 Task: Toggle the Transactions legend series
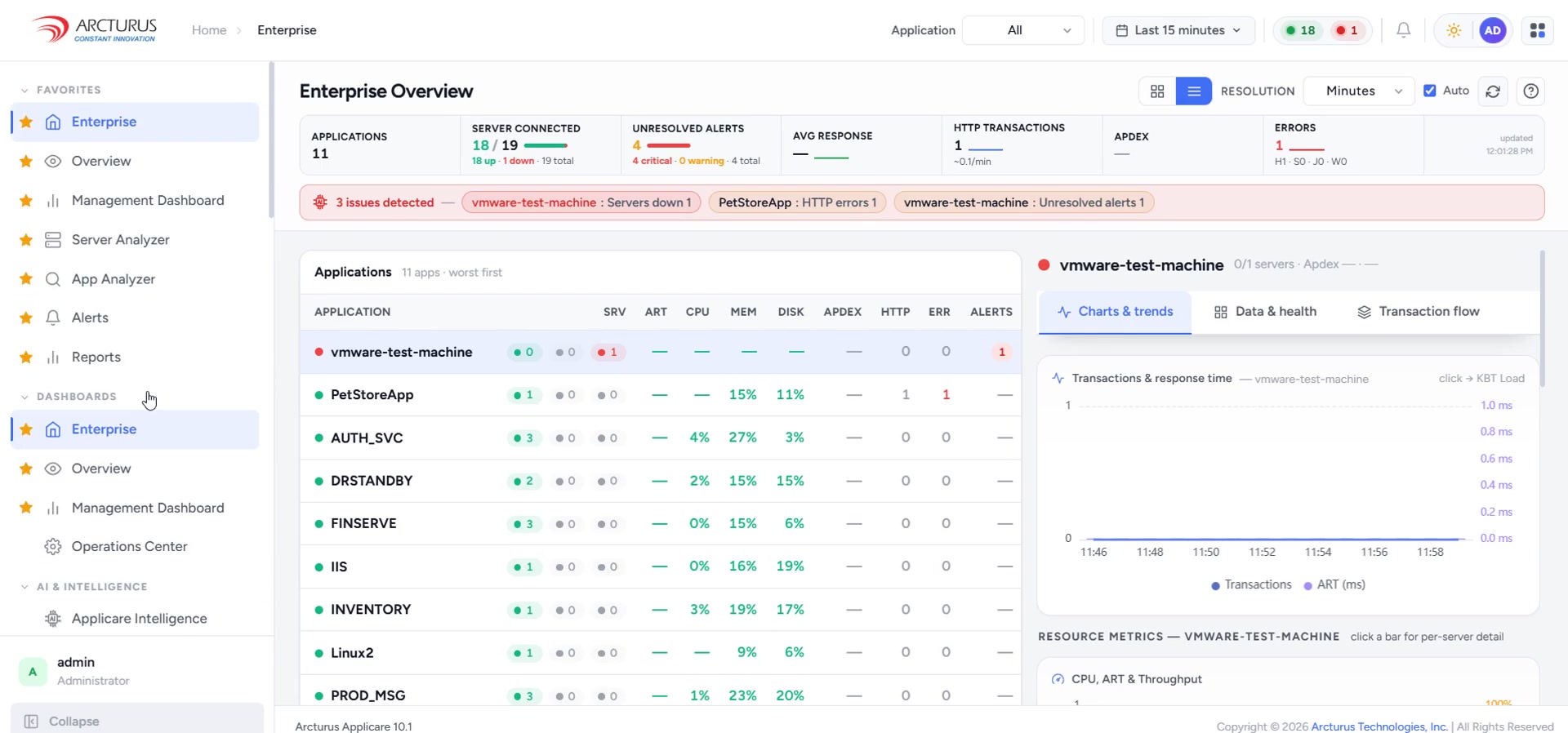(x=1251, y=584)
